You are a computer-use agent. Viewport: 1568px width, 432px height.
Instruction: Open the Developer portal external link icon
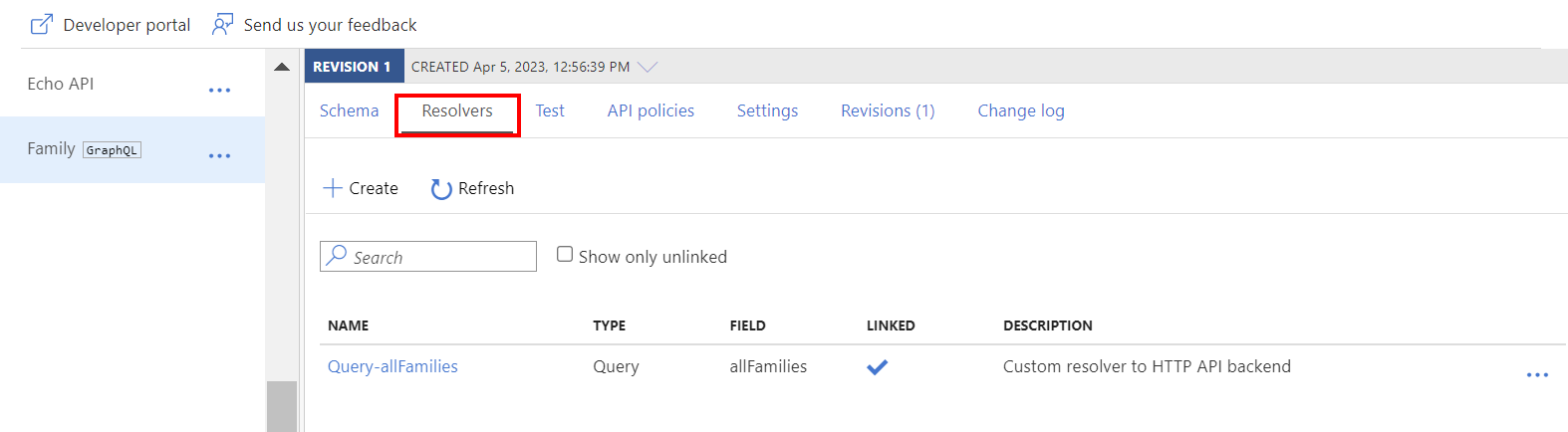pyautogui.click(x=41, y=25)
